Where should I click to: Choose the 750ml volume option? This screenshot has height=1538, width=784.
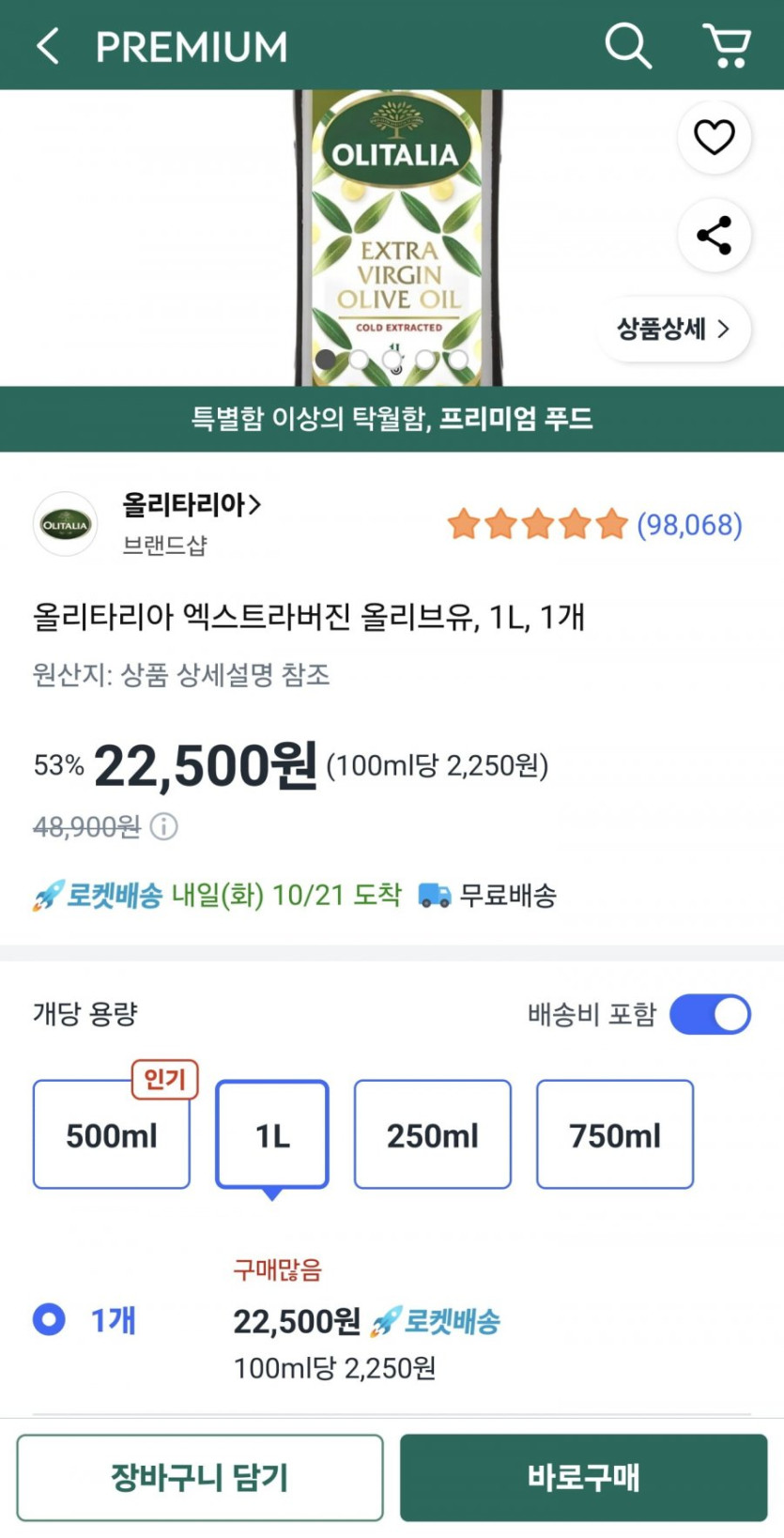(614, 1135)
